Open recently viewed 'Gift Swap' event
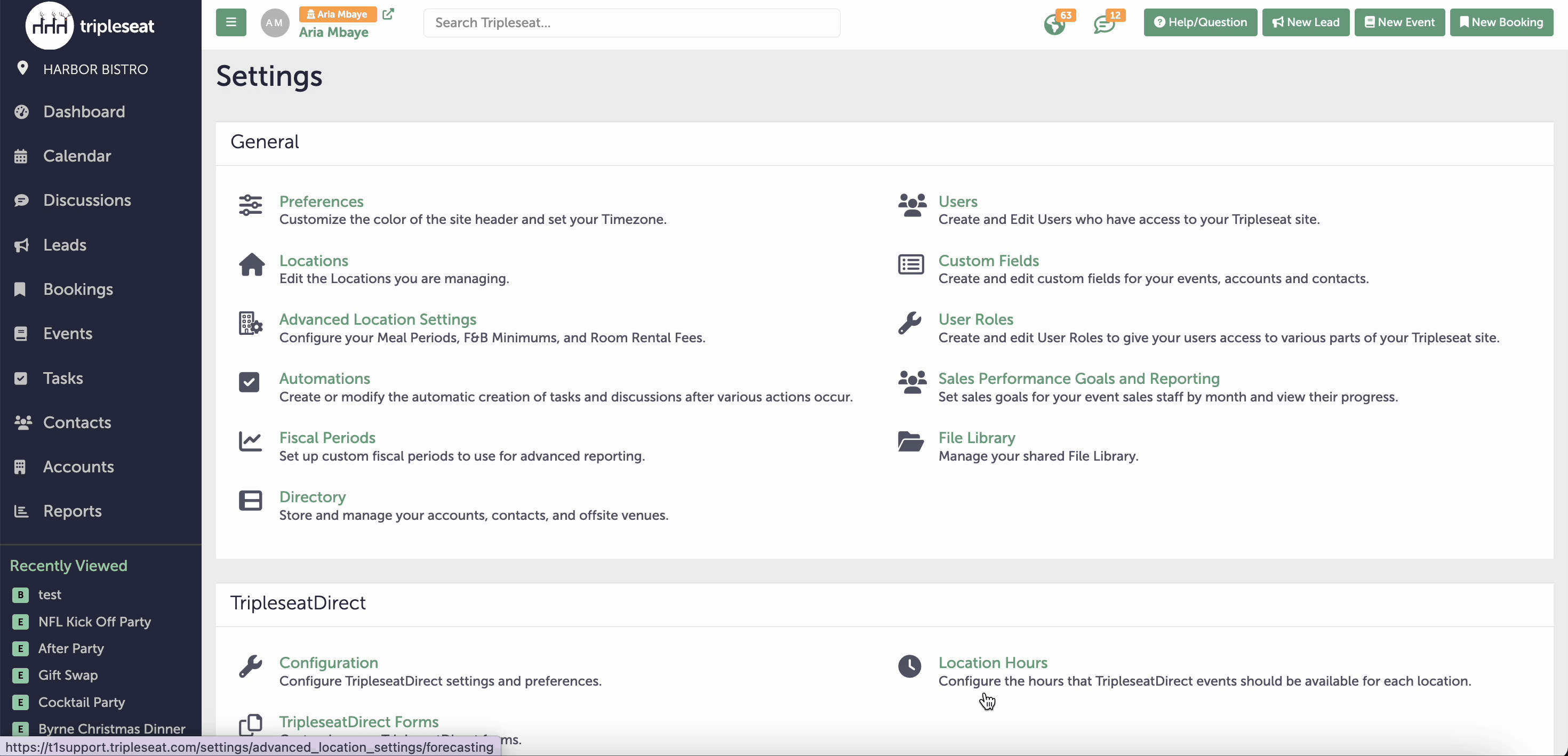Image resolution: width=1568 pixels, height=756 pixels. (68, 675)
